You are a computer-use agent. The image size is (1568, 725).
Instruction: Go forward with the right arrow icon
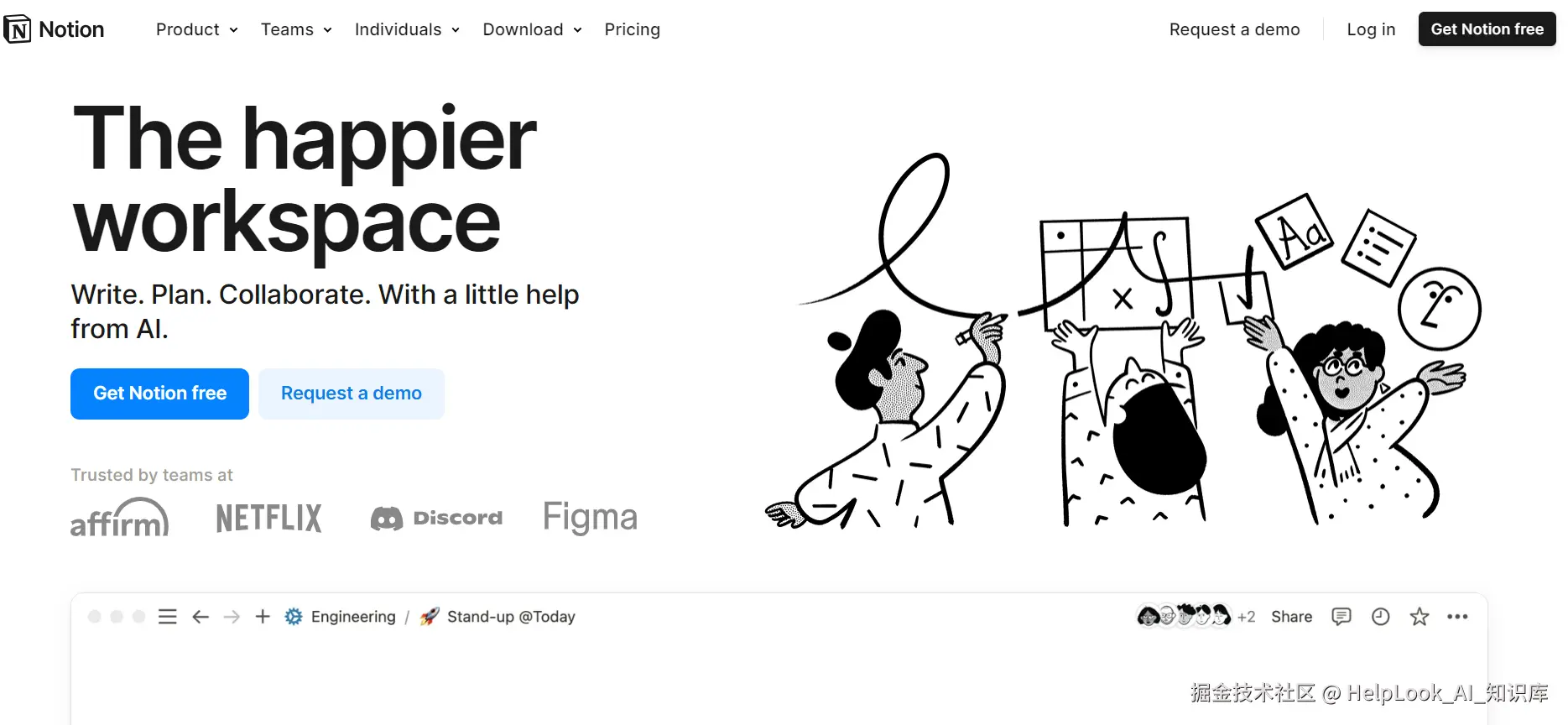pos(232,617)
